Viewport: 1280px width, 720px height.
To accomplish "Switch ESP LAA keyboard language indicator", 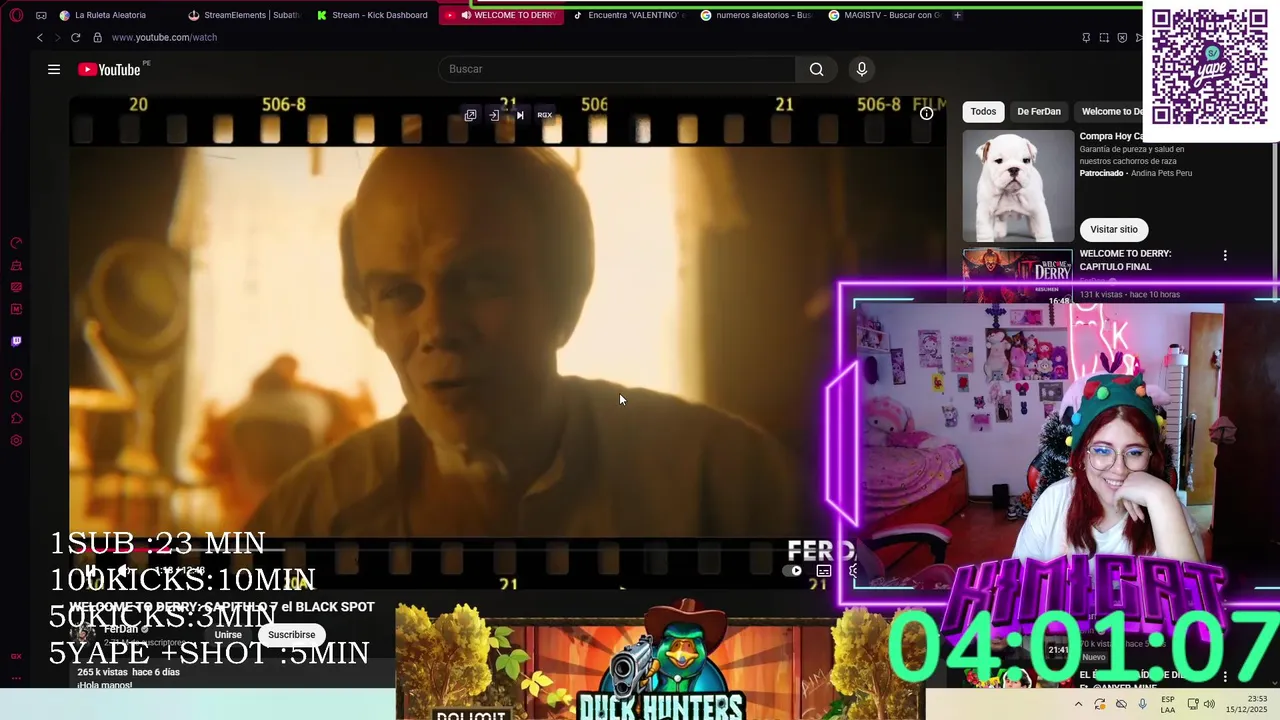I will pyautogui.click(x=1168, y=704).
